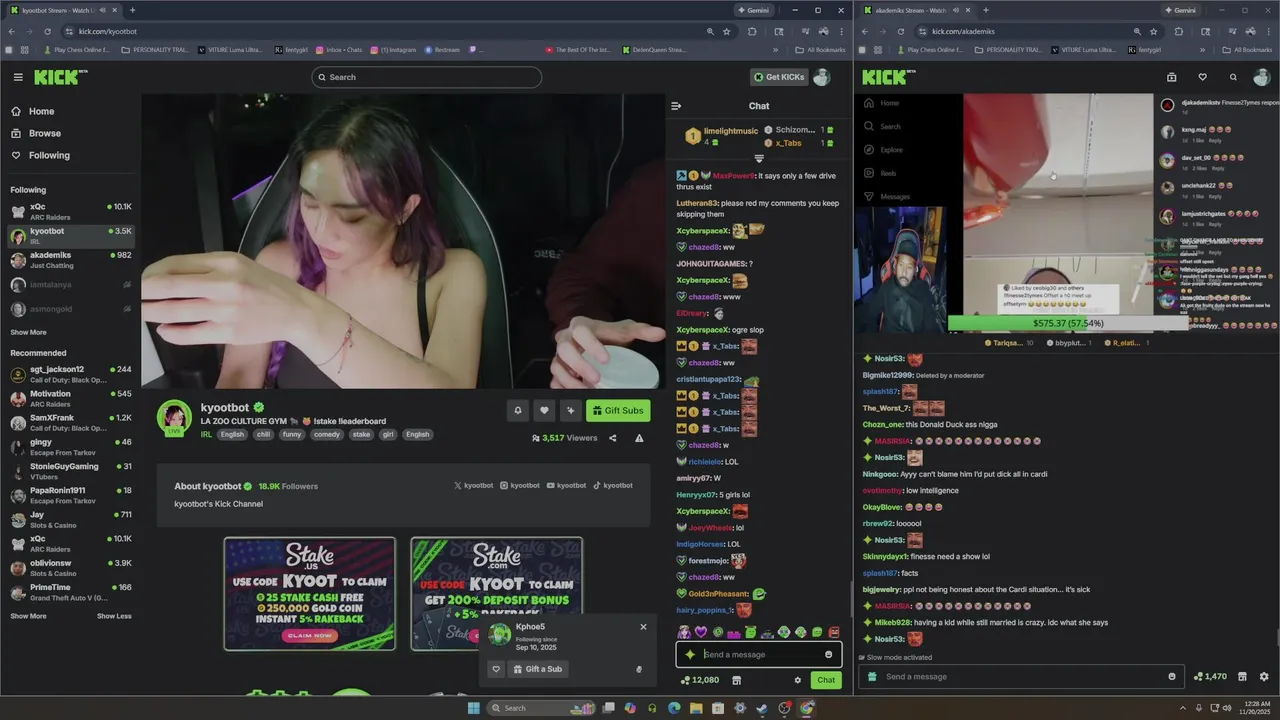
Task: Collapse the chat panel in kyootbot window
Action: point(676,106)
